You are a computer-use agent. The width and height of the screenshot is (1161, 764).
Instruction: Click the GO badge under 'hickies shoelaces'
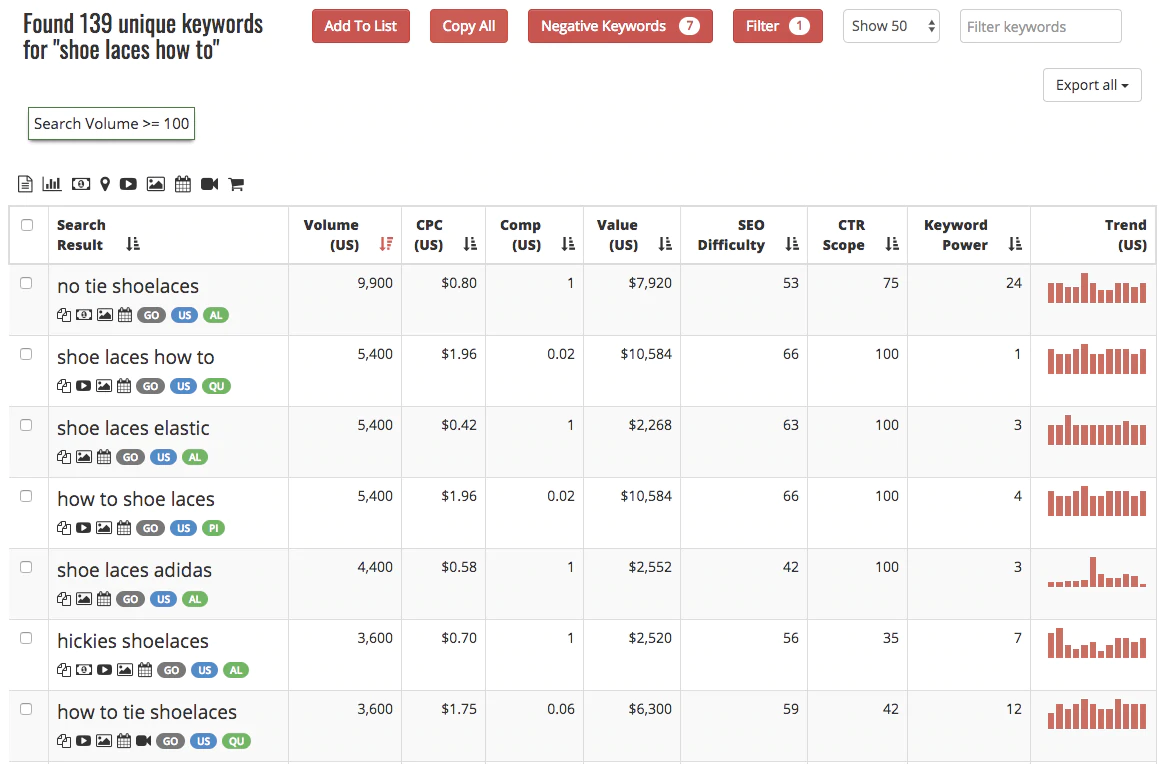[x=172, y=670]
